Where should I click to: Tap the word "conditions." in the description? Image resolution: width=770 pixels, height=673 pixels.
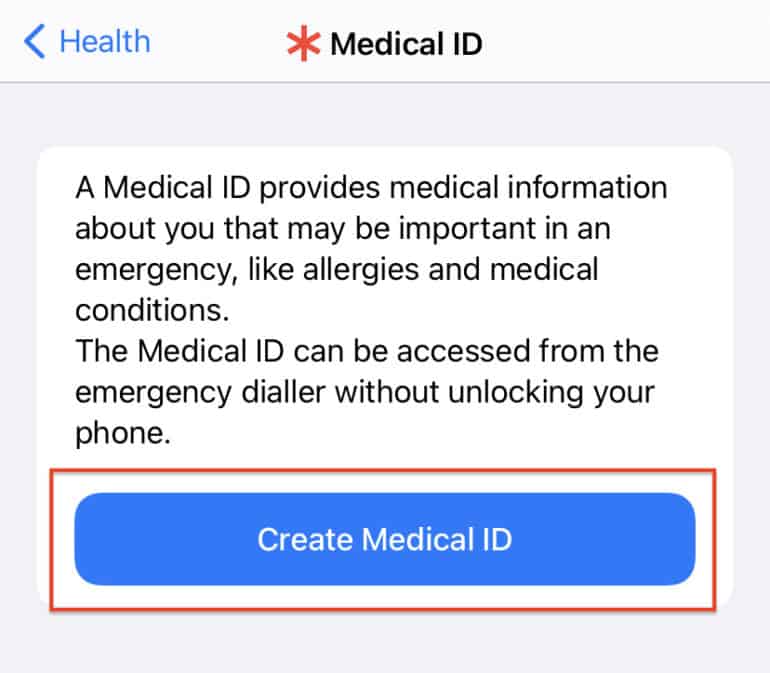[x=152, y=310]
